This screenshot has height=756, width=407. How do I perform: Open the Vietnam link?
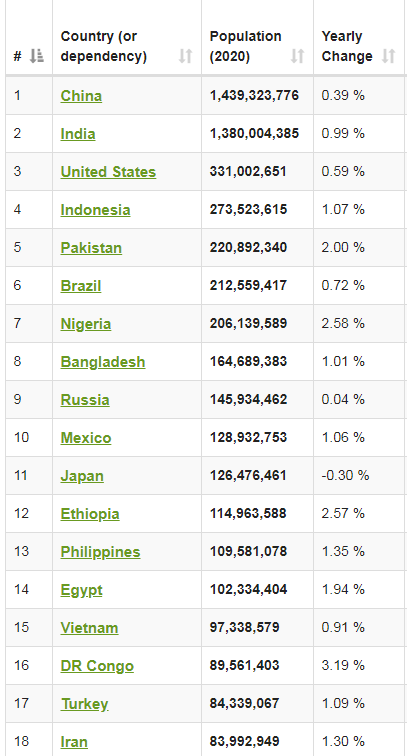click(x=89, y=629)
